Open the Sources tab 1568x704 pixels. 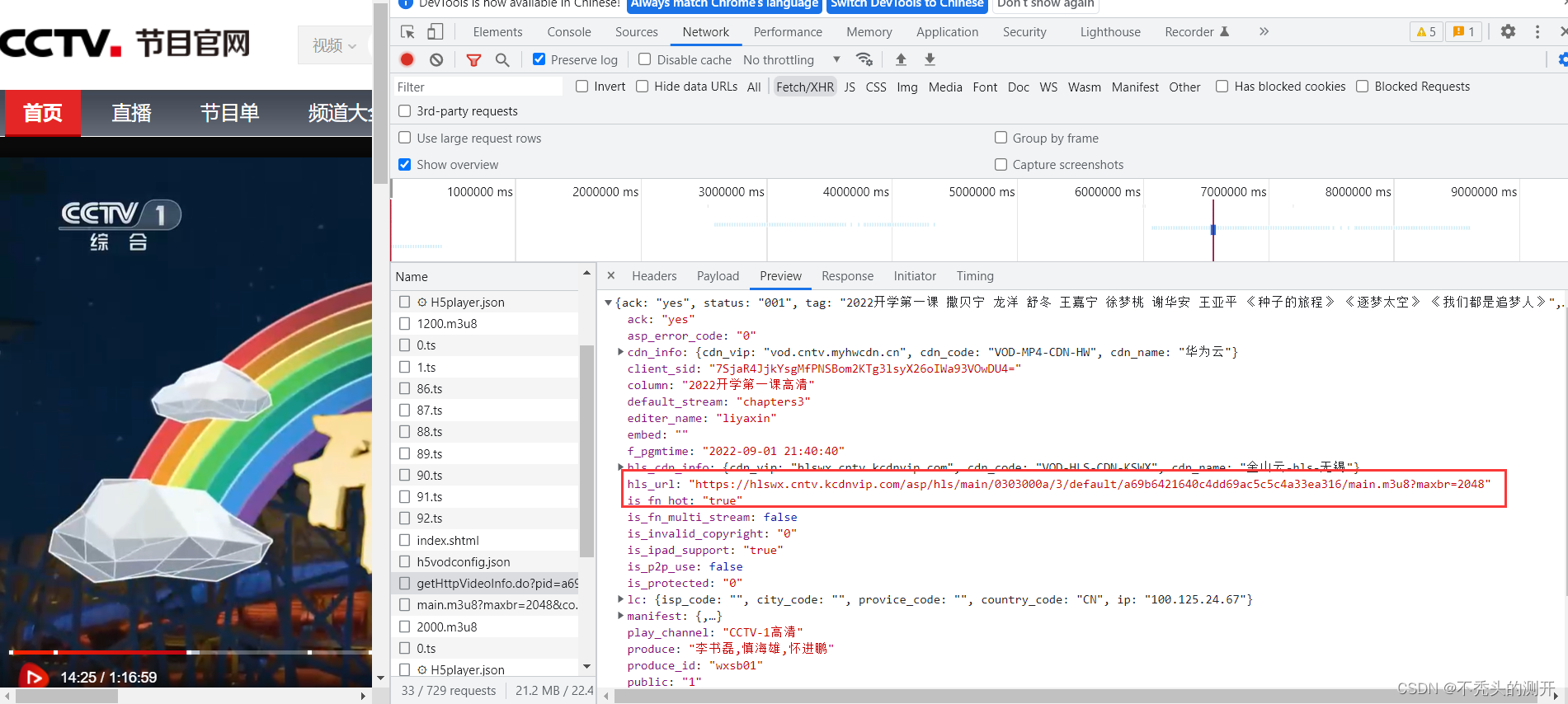click(637, 31)
